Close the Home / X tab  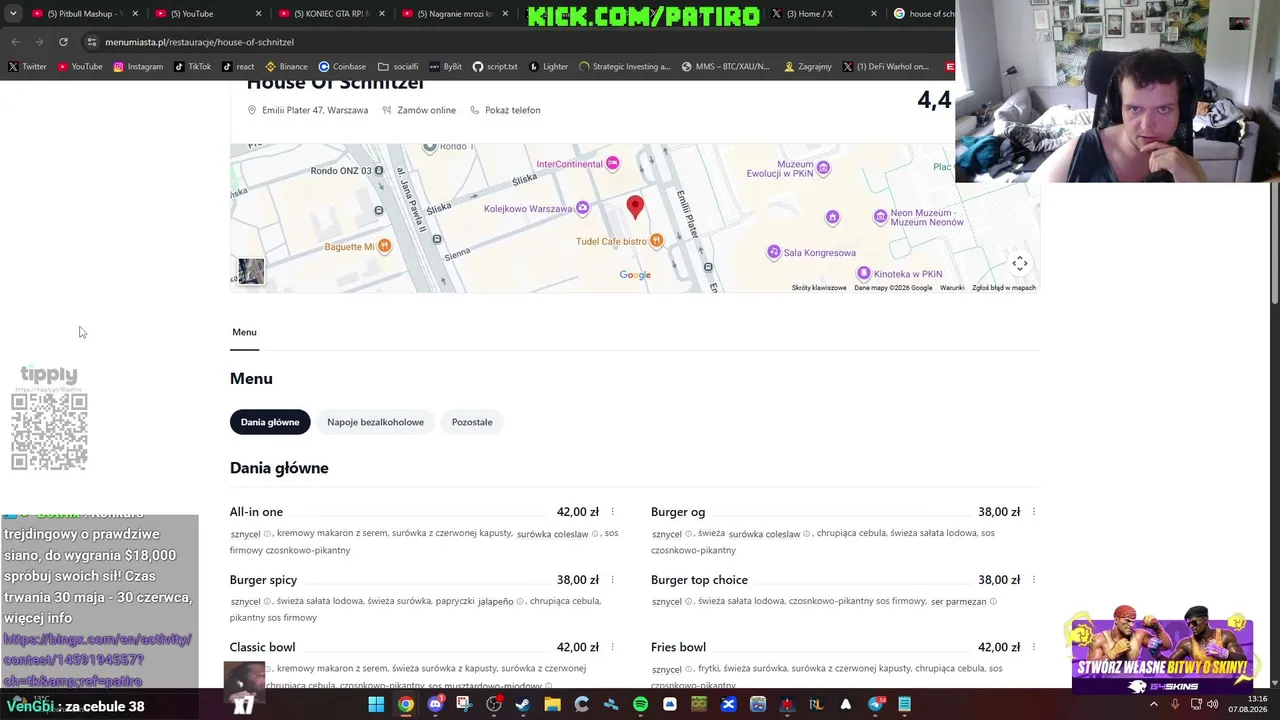click(873, 14)
